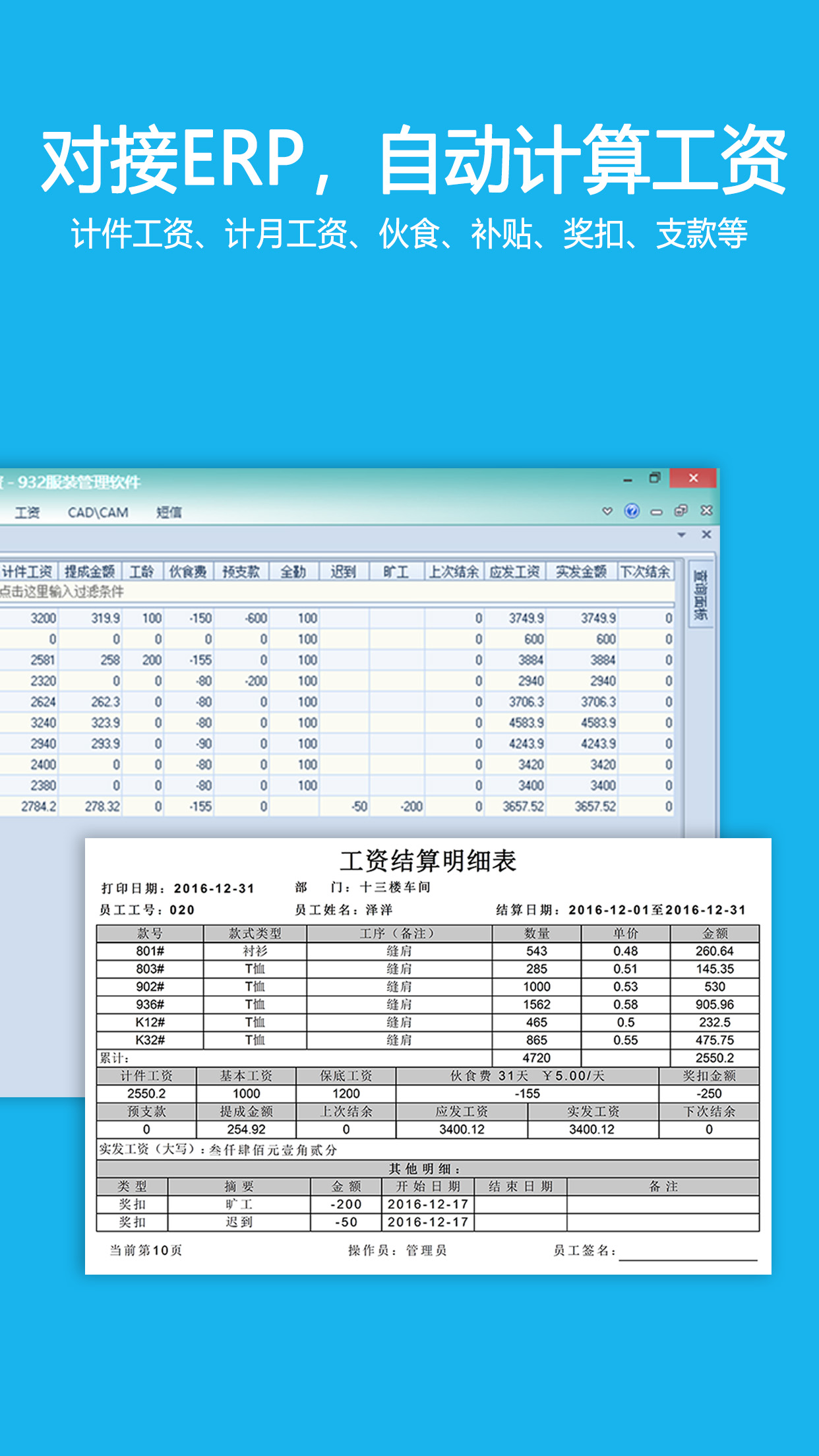The height and width of the screenshot is (1456, 819).
Task: Minimize the inner document window
Action: click(x=656, y=512)
